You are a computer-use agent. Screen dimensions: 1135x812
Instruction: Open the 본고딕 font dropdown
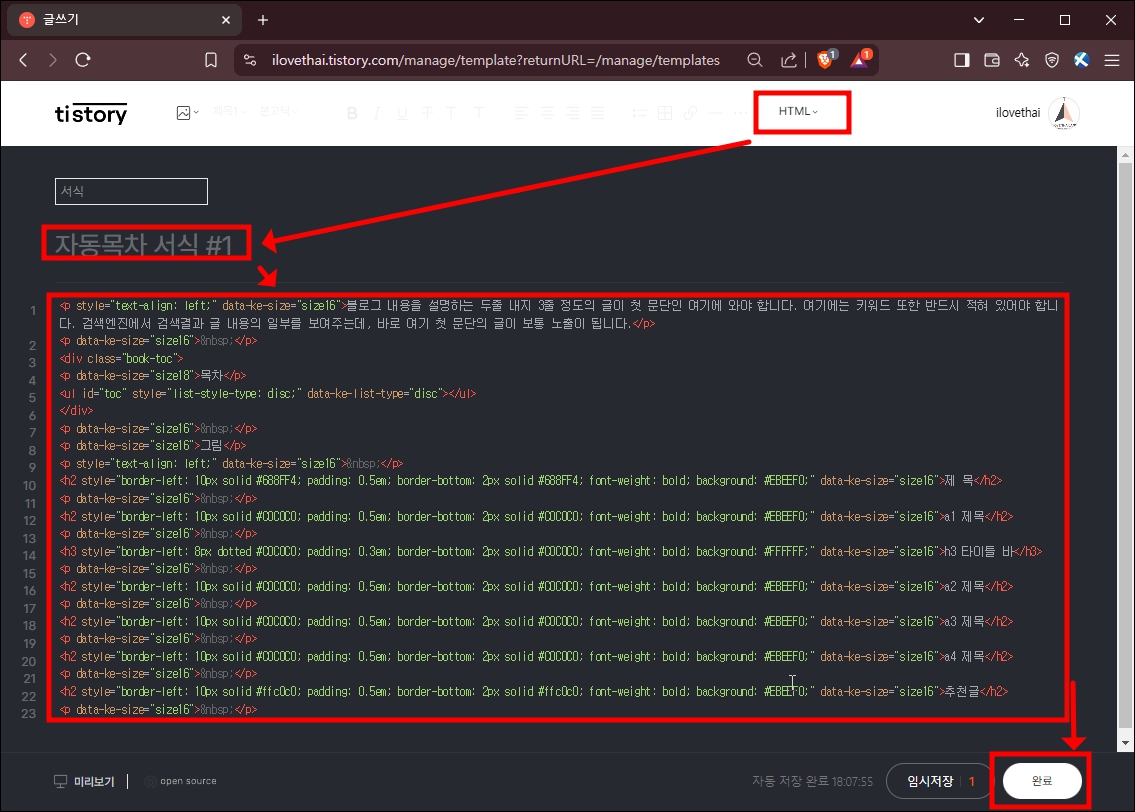(x=279, y=111)
